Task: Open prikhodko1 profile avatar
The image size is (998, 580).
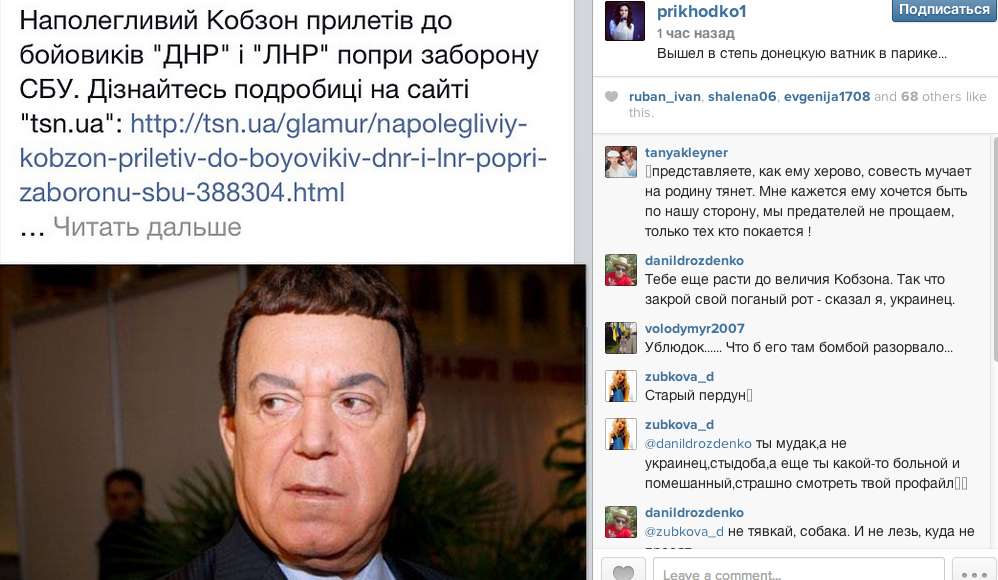Action: click(624, 21)
